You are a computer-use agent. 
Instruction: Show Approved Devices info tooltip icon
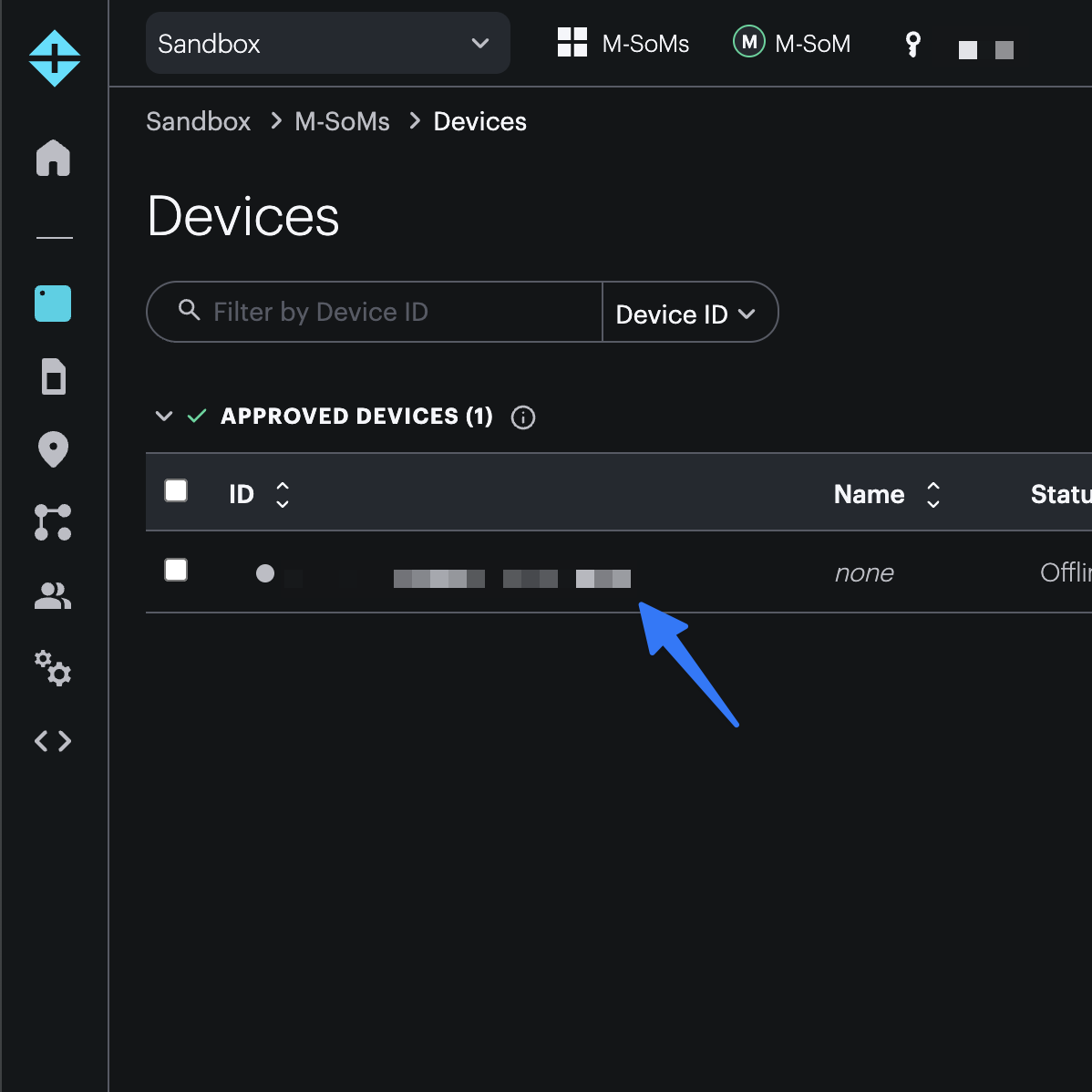click(x=522, y=417)
